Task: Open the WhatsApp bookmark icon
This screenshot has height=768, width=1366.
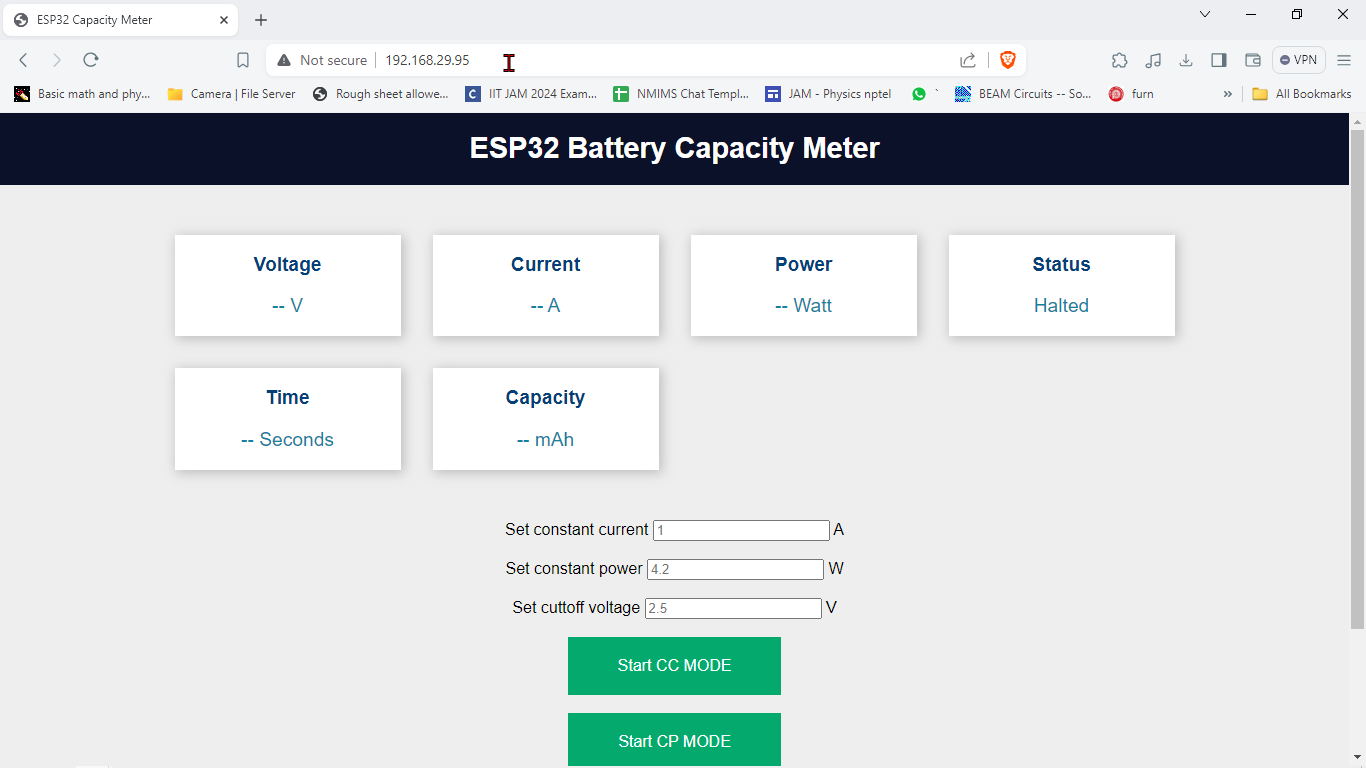Action: (x=919, y=94)
